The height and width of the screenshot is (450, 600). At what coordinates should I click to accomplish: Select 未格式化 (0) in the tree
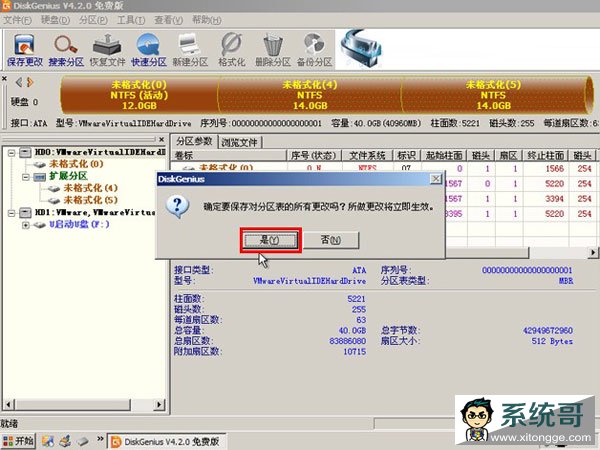[76, 164]
